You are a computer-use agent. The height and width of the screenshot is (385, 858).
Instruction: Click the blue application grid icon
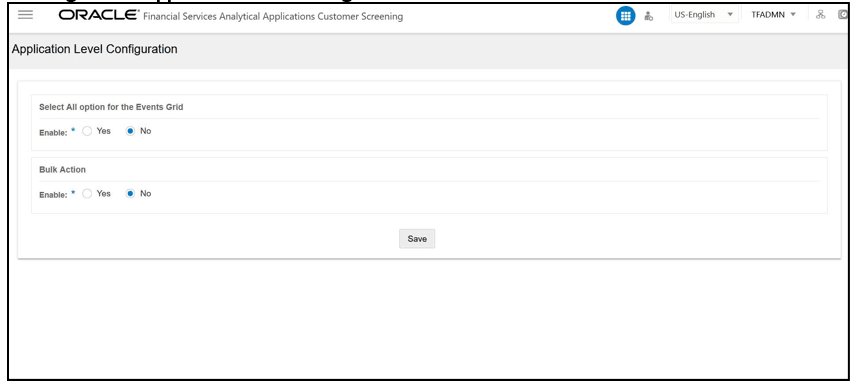(x=625, y=16)
